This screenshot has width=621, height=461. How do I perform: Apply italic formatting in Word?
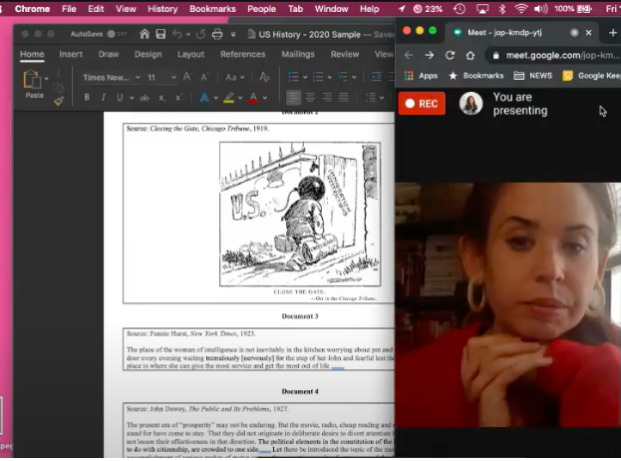tap(103, 98)
